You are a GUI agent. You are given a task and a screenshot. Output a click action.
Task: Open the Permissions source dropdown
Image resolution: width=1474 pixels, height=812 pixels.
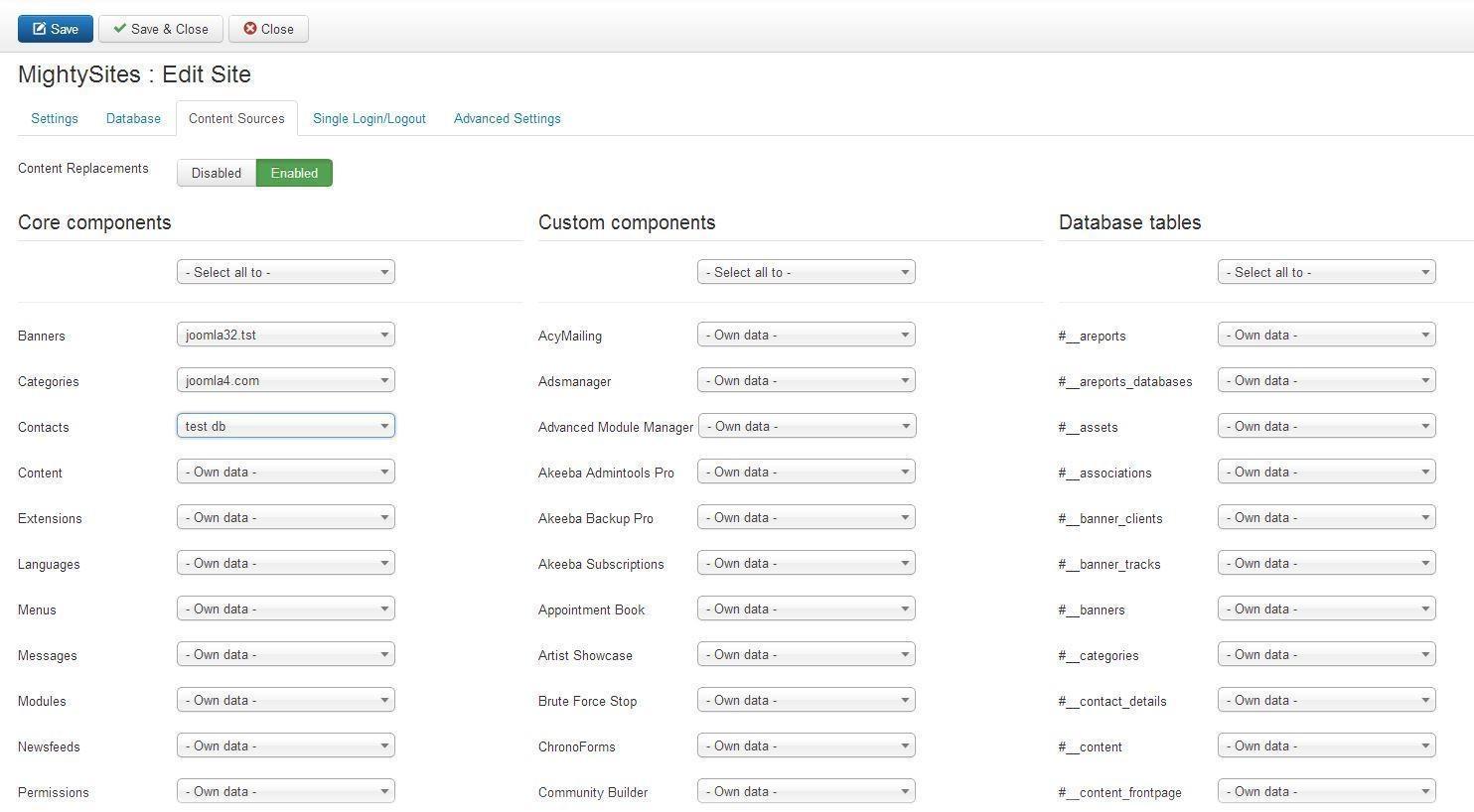[x=286, y=791]
